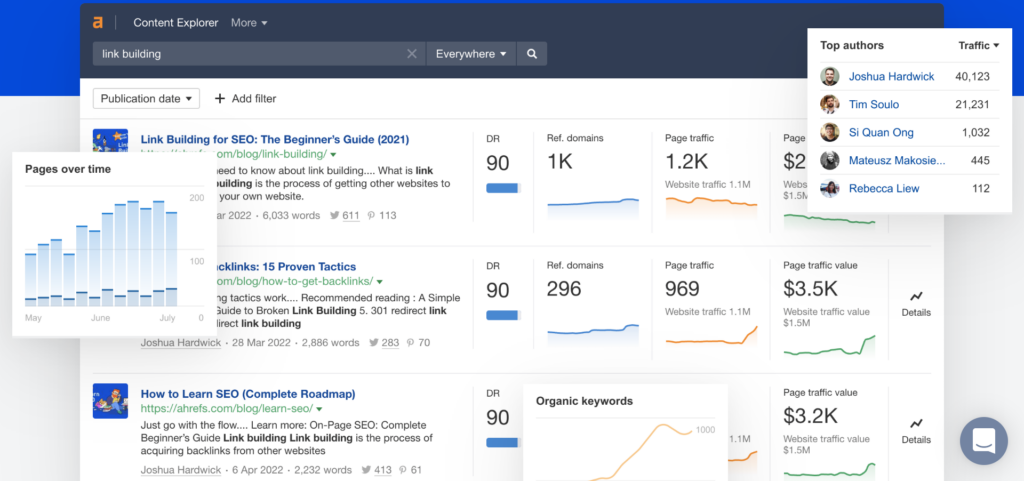1024x481 pixels.
Task: Open the chat bubble widget
Action: [984, 441]
